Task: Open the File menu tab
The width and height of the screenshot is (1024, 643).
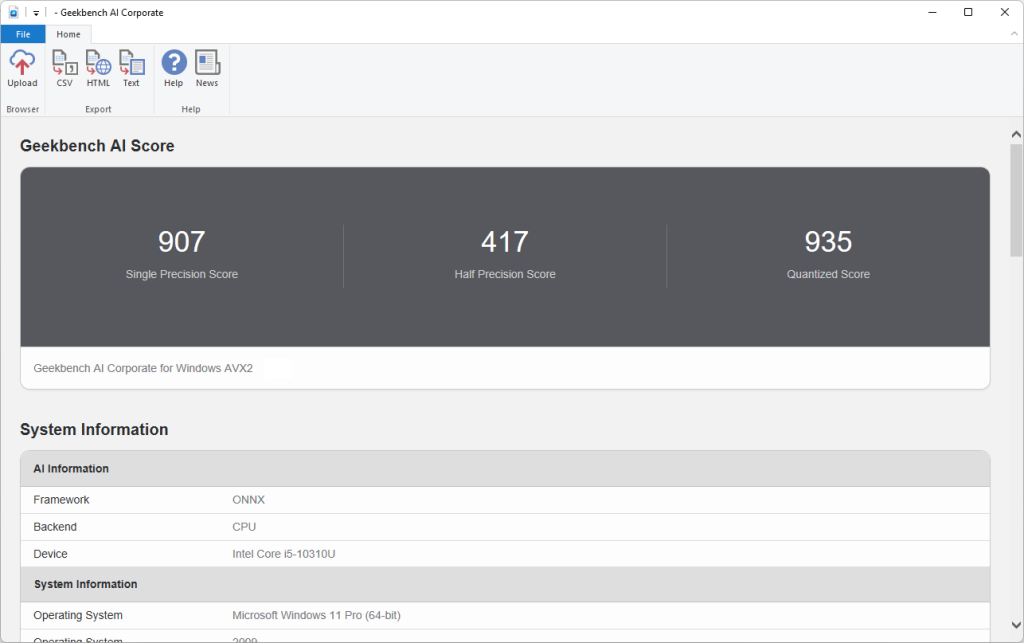Action: click(x=22, y=33)
